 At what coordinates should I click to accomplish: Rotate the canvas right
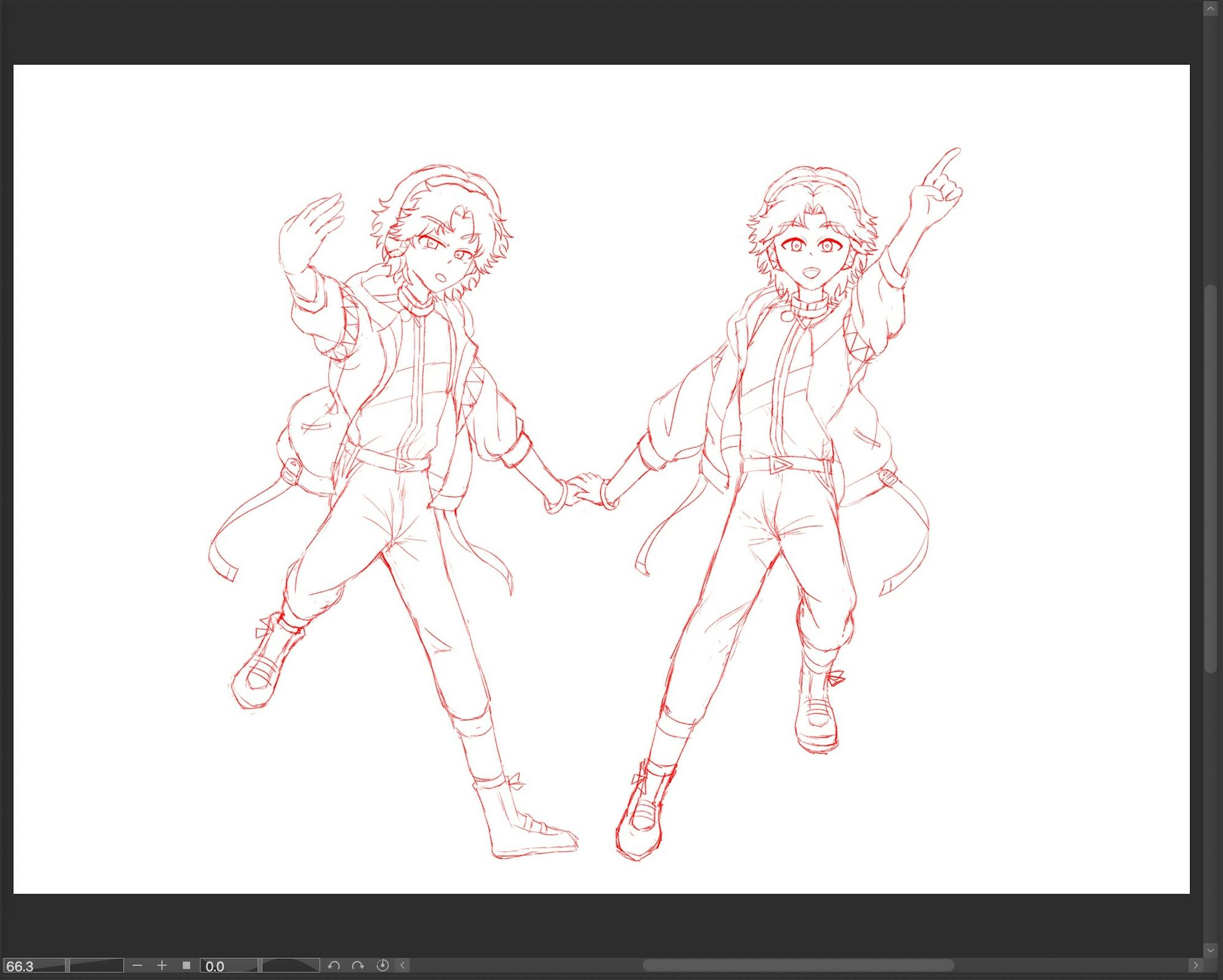point(358,965)
